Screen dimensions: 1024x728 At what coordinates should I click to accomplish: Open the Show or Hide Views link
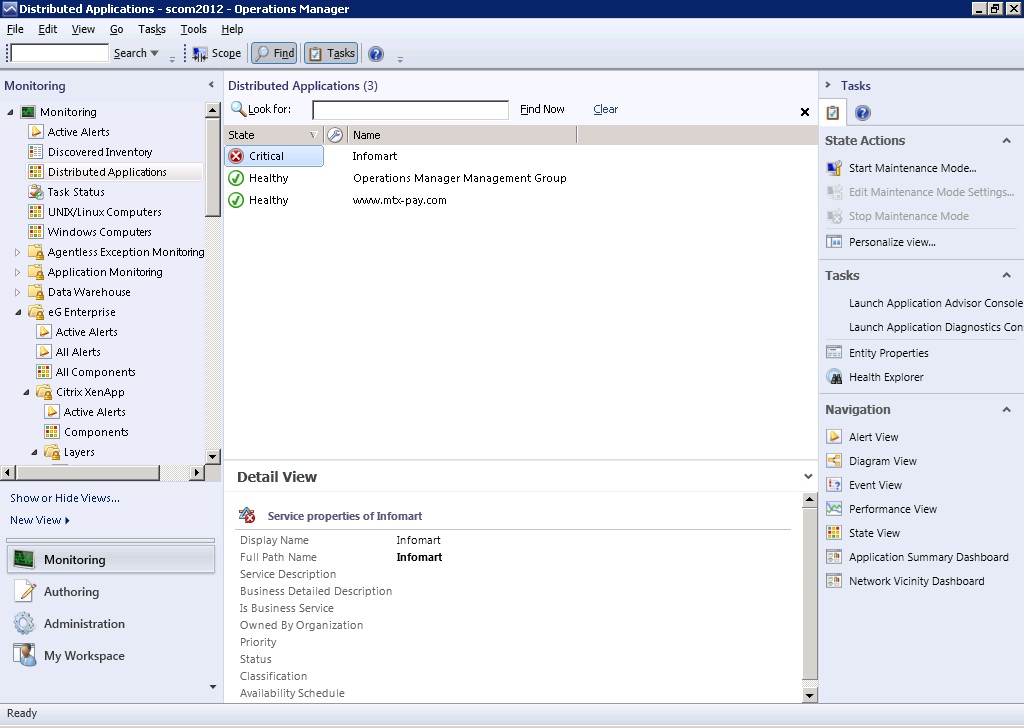tap(65, 498)
